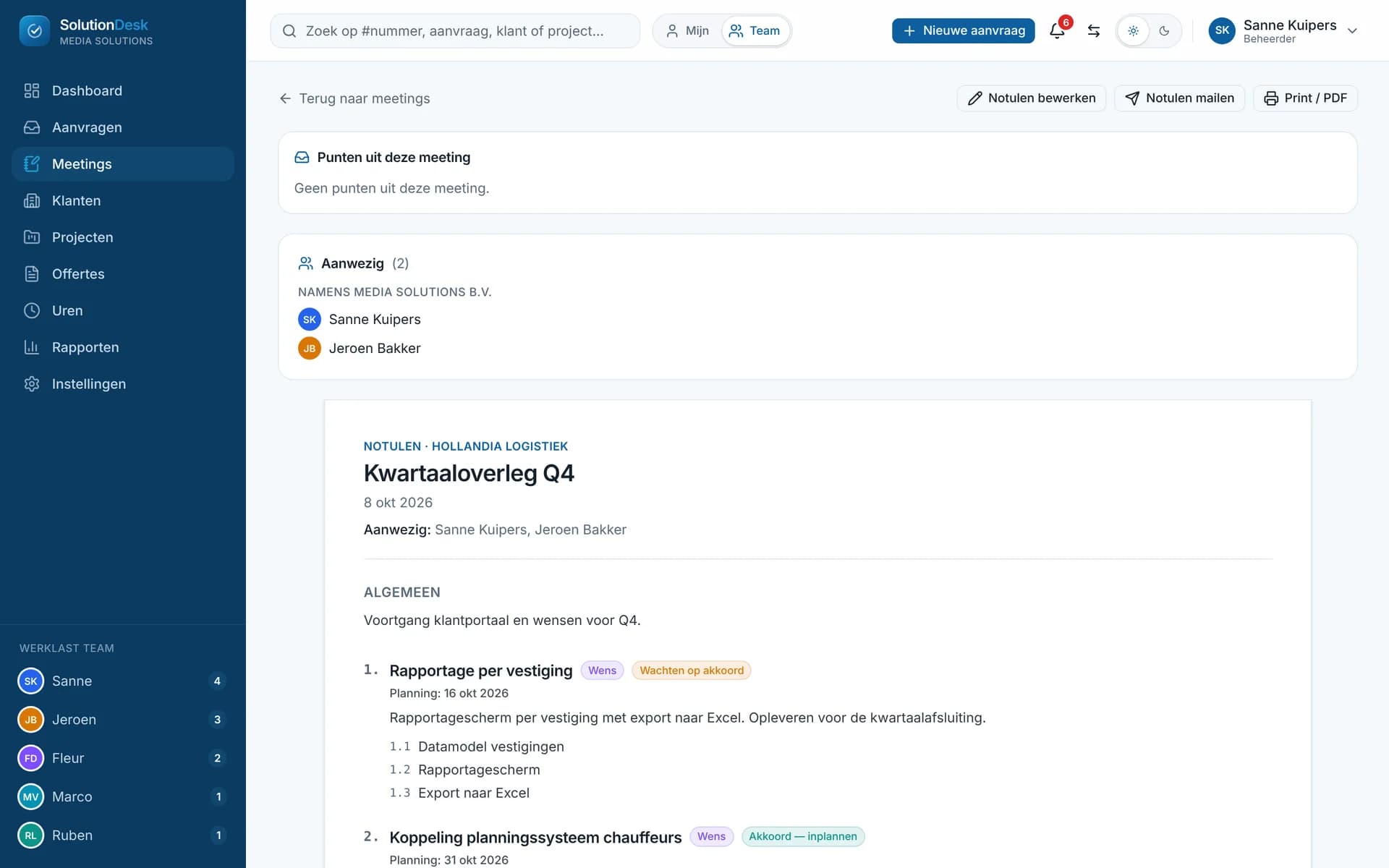Viewport: 1389px width, 868px height.
Task: Select Fleur in Werklast Team list
Action: 123,758
